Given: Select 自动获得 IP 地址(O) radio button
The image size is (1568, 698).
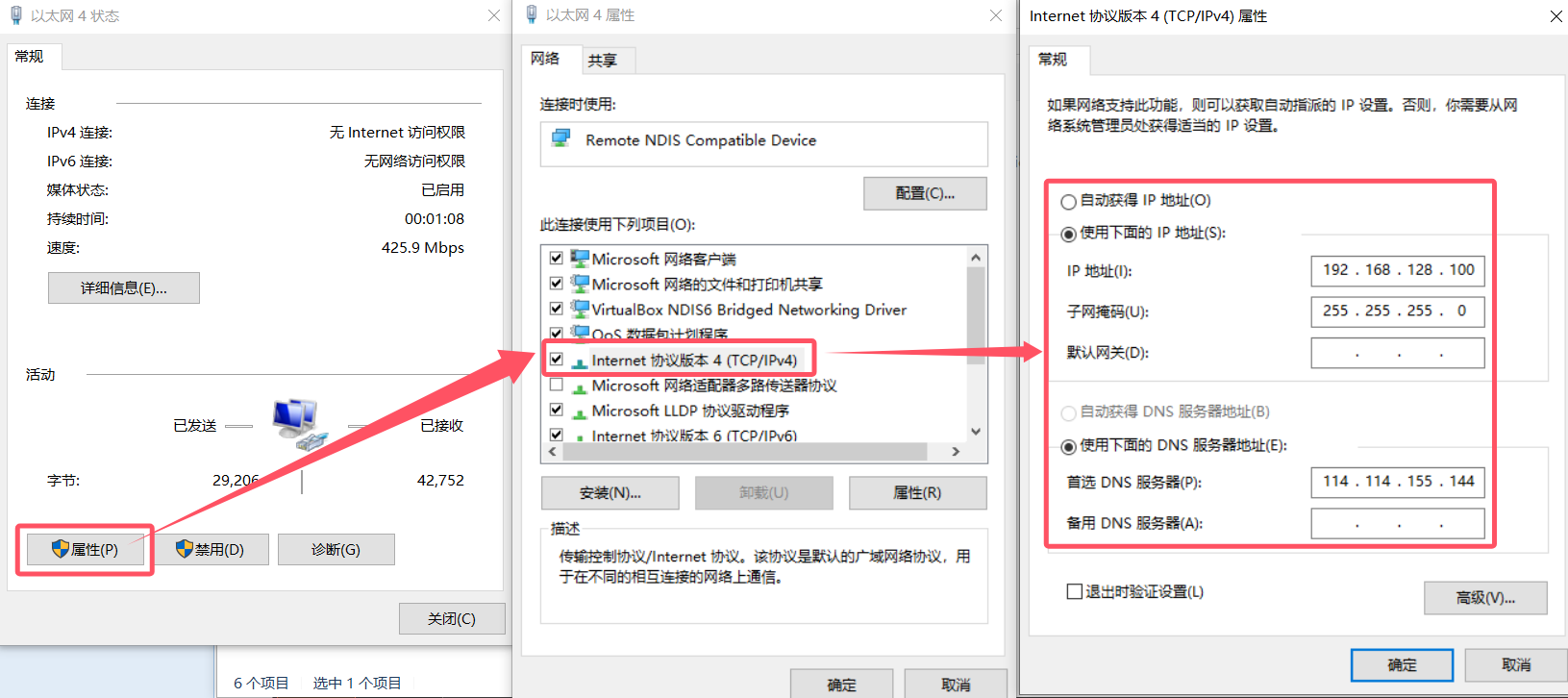Looking at the screenshot, I should (x=1068, y=202).
